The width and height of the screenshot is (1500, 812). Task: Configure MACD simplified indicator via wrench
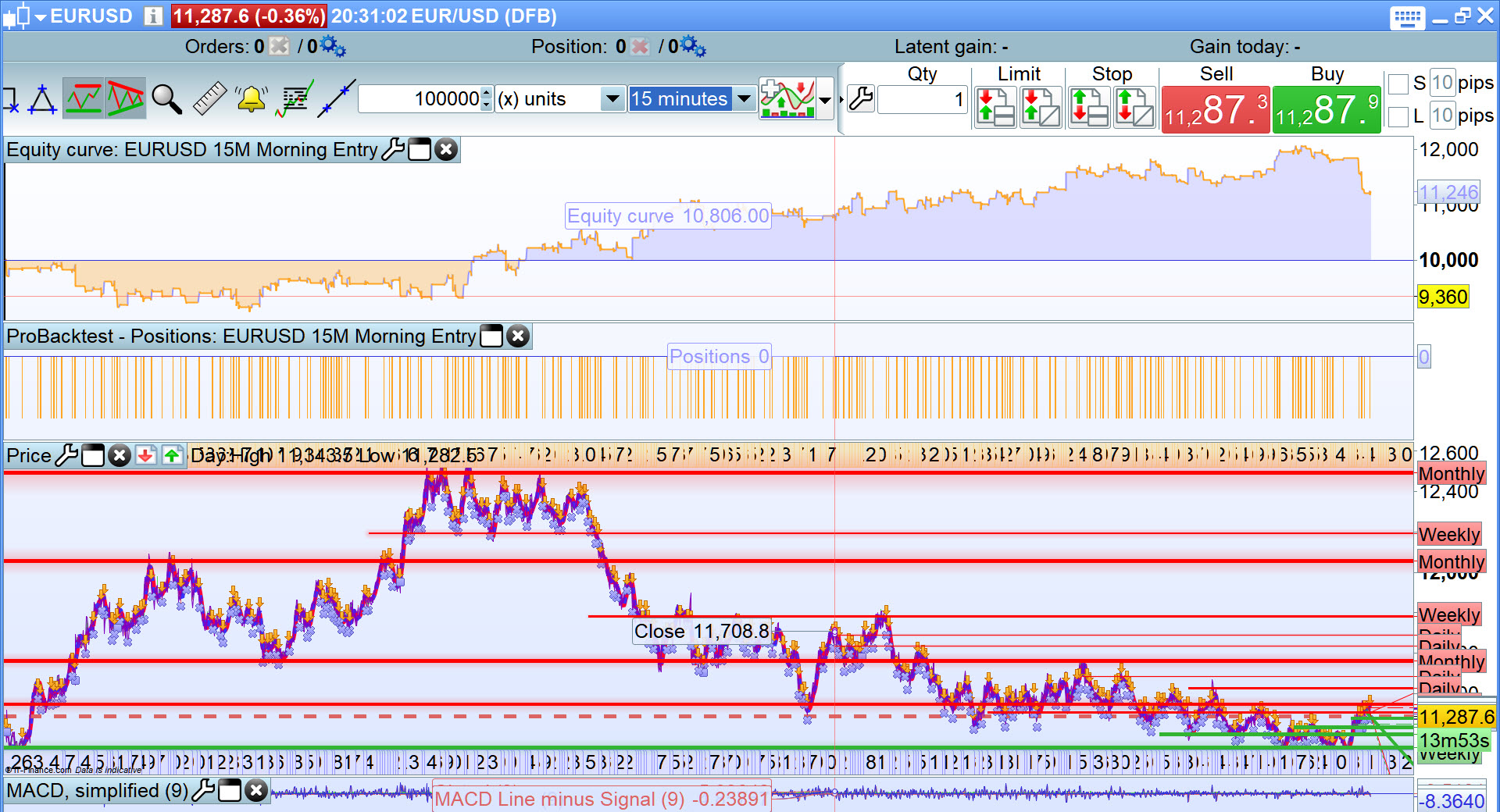203,790
